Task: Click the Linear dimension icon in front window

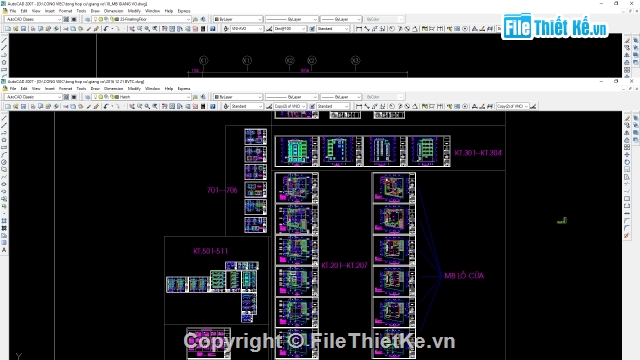Action: coord(359,107)
